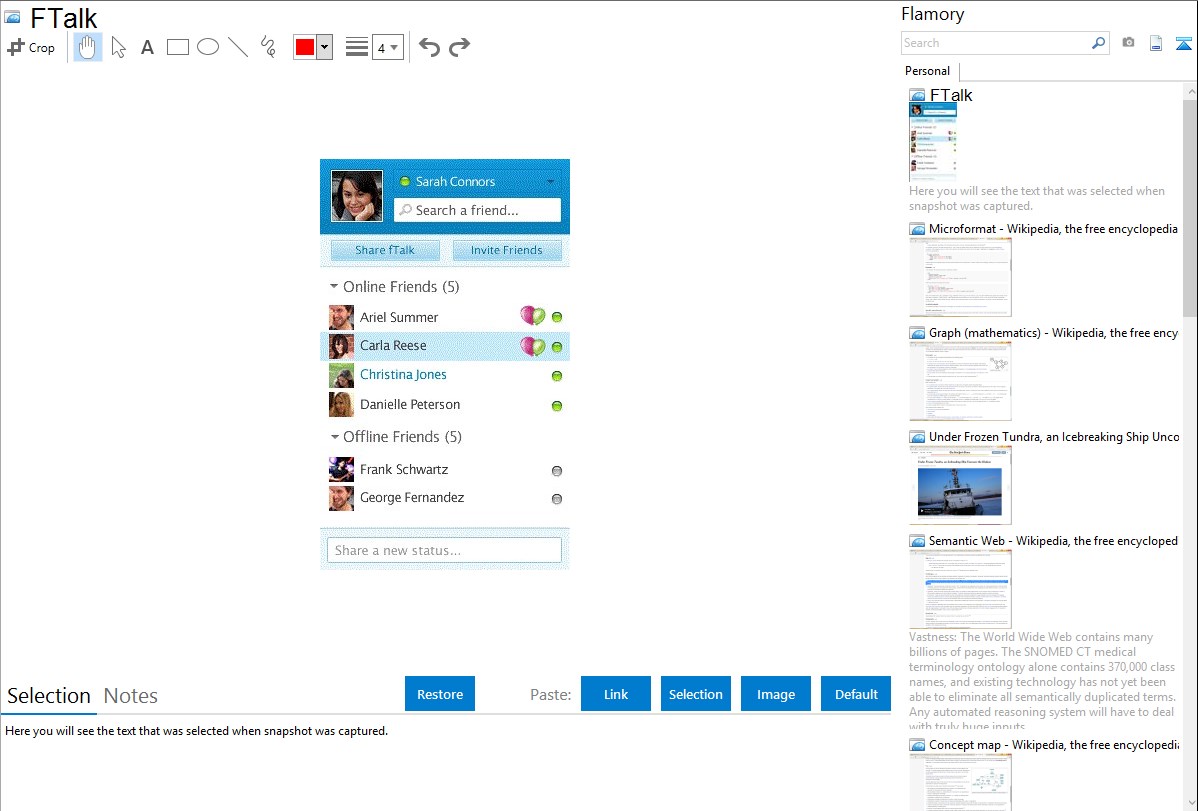Click the camera capture icon
1198x811 pixels.
pyautogui.click(x=1128, y=43)
